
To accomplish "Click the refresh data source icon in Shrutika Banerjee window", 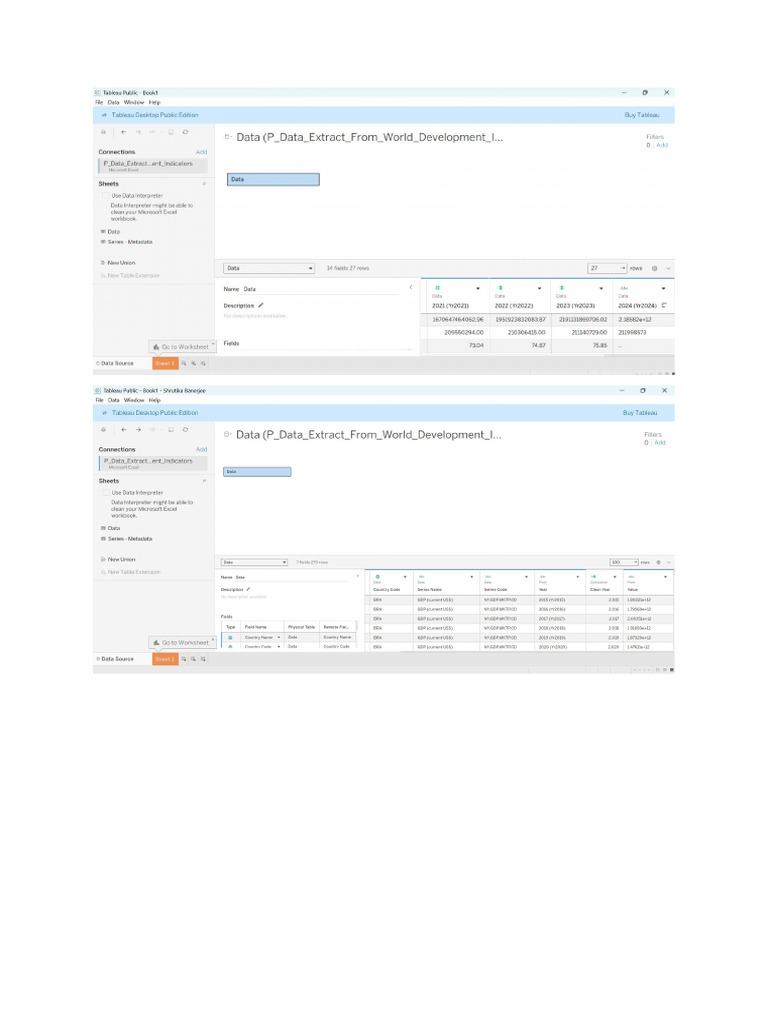I will pyautogui.click(x=185, y=430).
